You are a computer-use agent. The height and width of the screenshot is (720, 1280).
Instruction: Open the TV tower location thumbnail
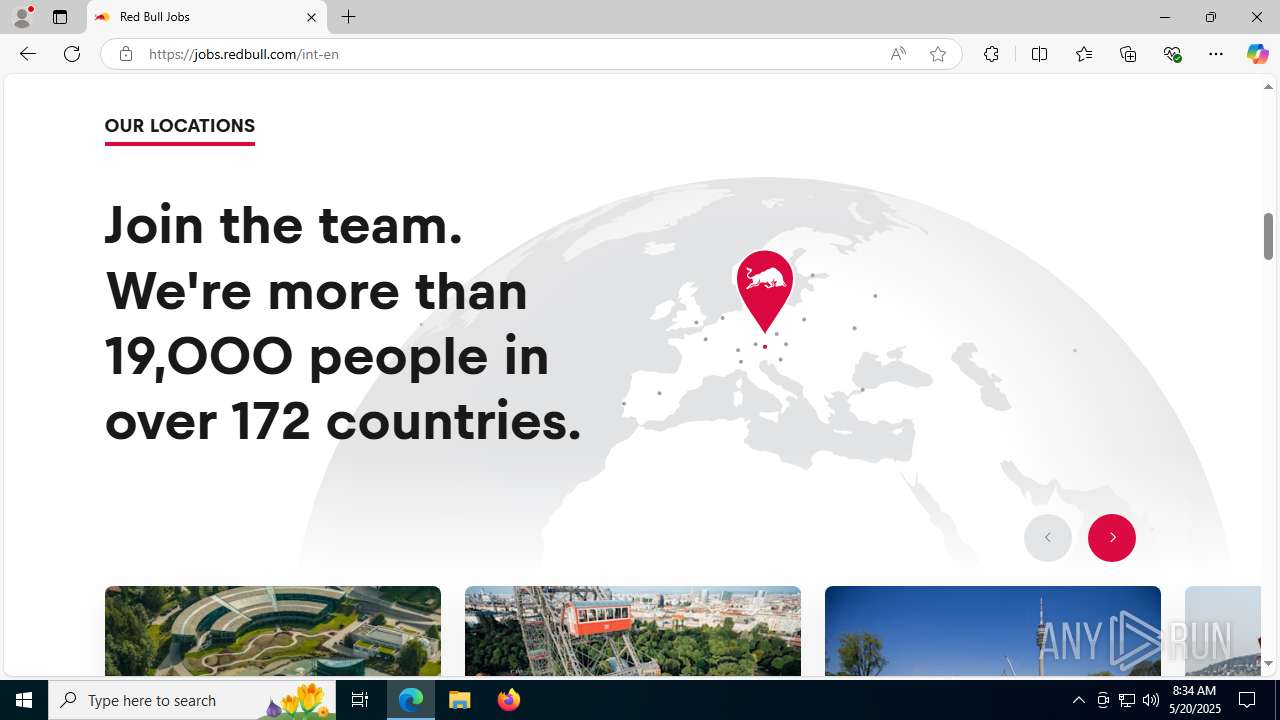(x=993, y=631)
